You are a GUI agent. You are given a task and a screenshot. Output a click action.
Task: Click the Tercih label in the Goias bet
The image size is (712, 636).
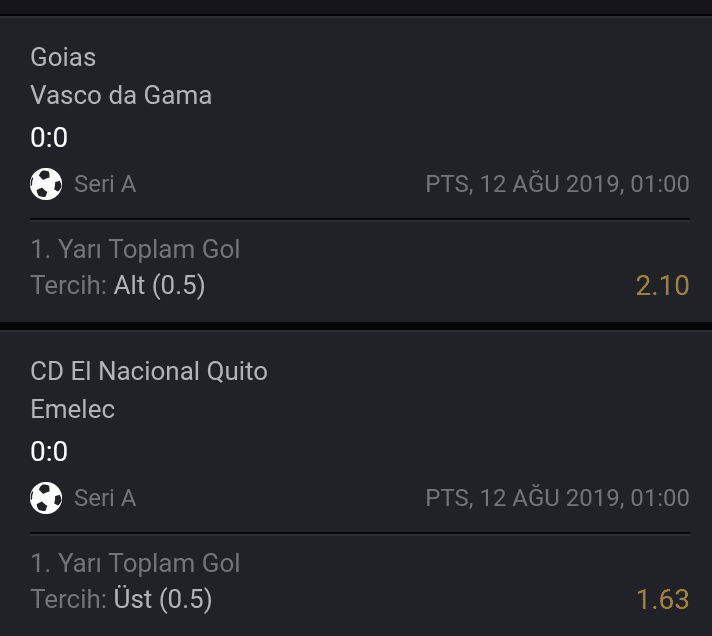coord(69,286)
